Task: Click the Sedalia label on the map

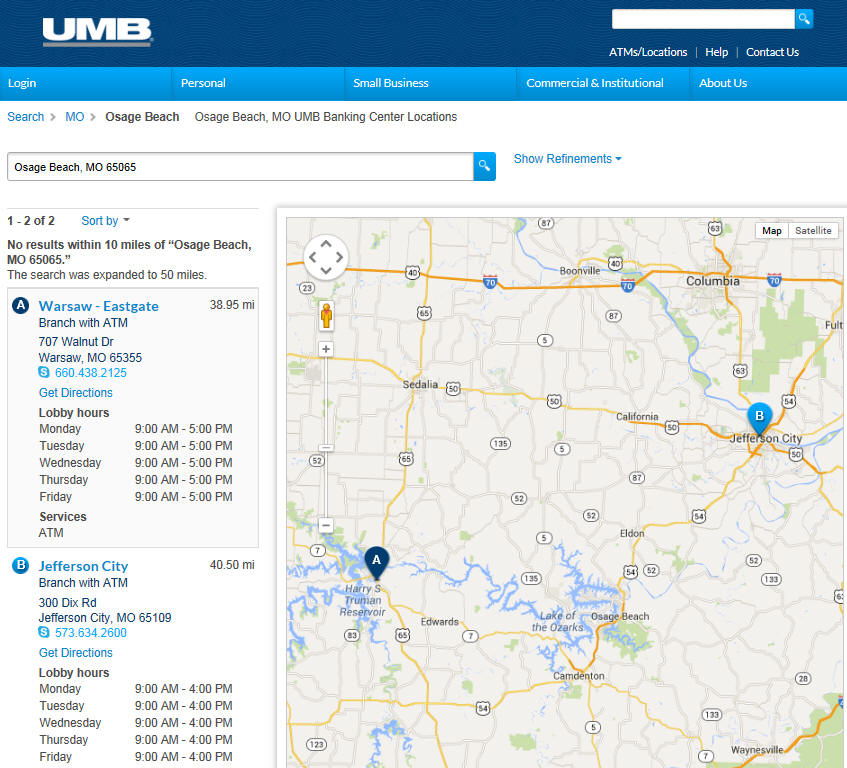Action: point(420,384)
